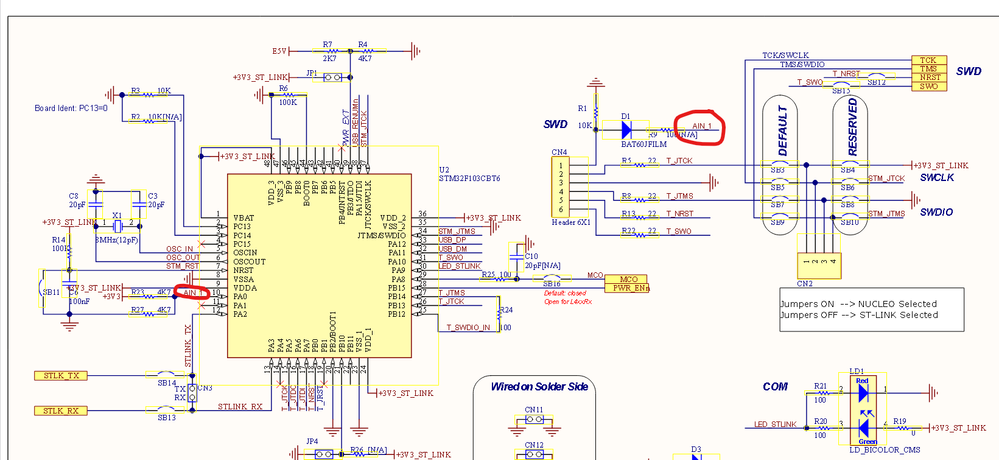Select resistor R13 on the T_NRST line
999x460 pixels.
(x=640, y=216)
